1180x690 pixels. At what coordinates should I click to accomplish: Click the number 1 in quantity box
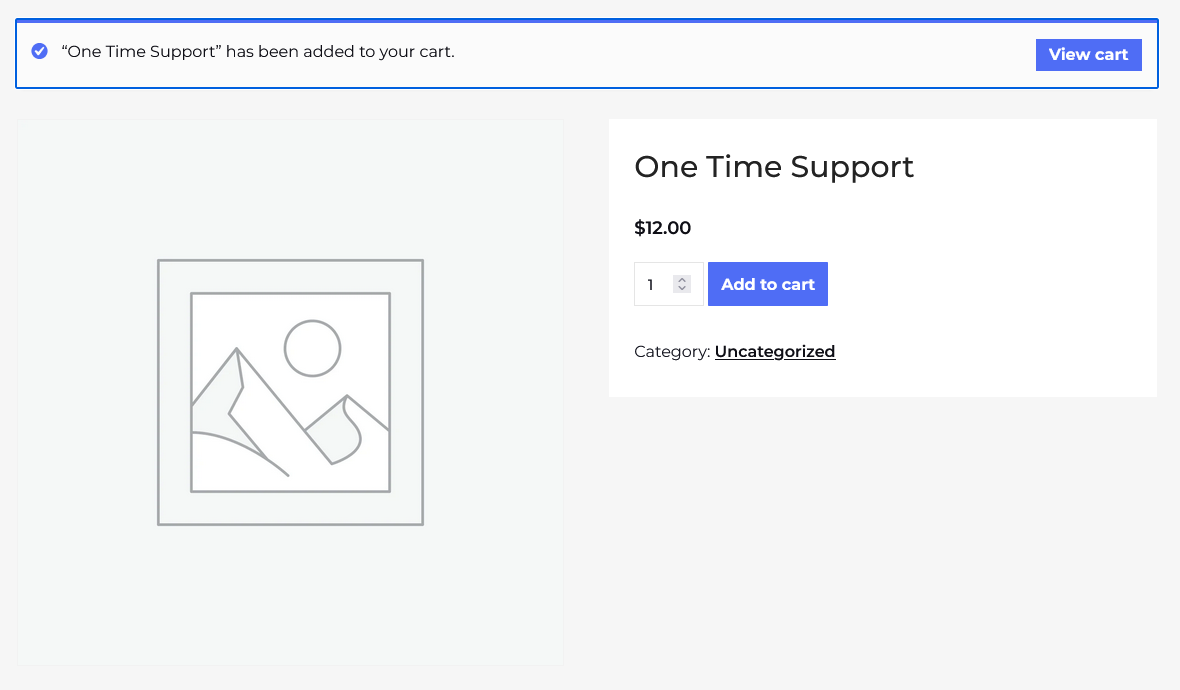[650, 285]
